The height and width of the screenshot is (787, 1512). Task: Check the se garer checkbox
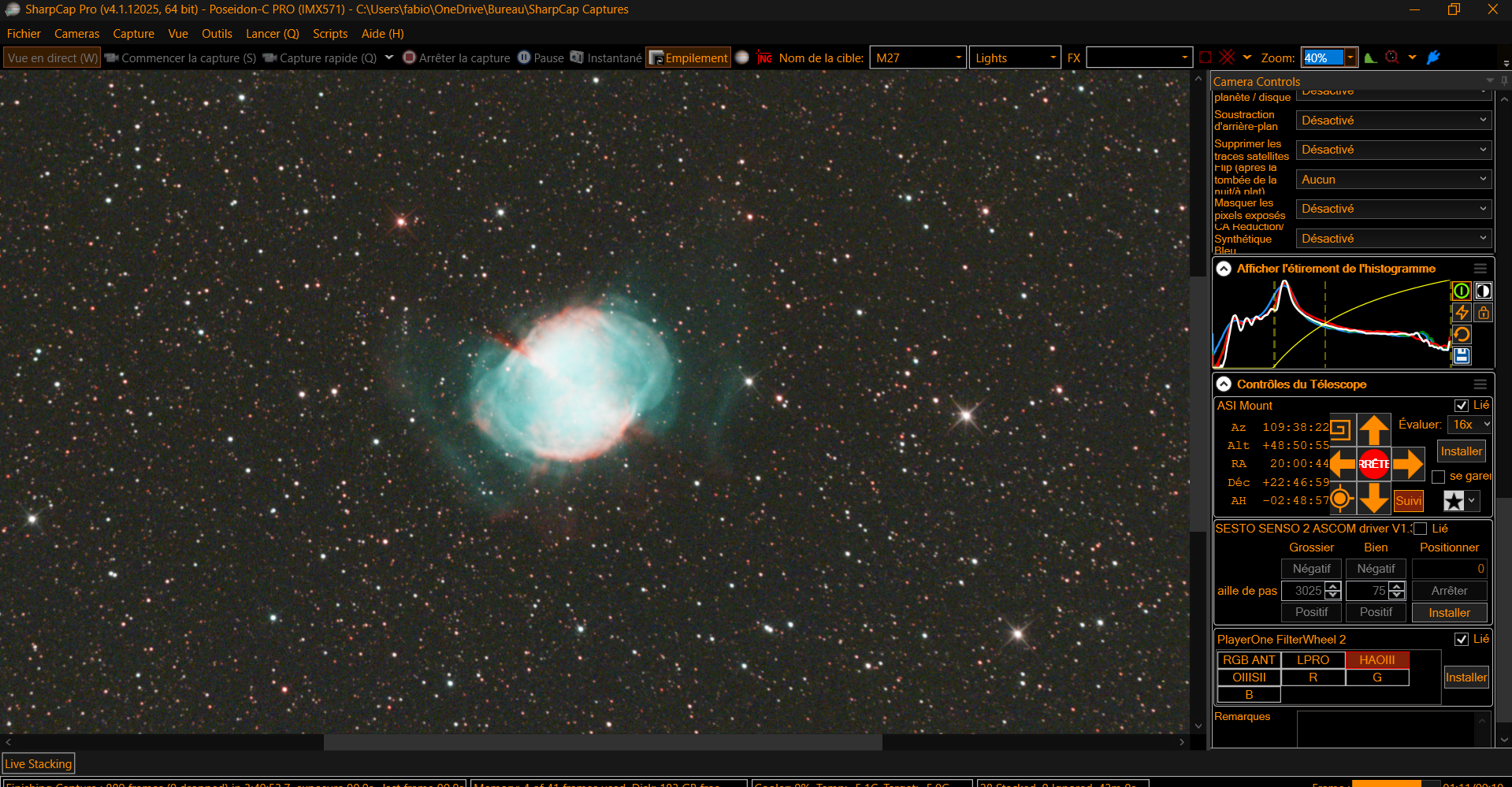point(1438,477)
